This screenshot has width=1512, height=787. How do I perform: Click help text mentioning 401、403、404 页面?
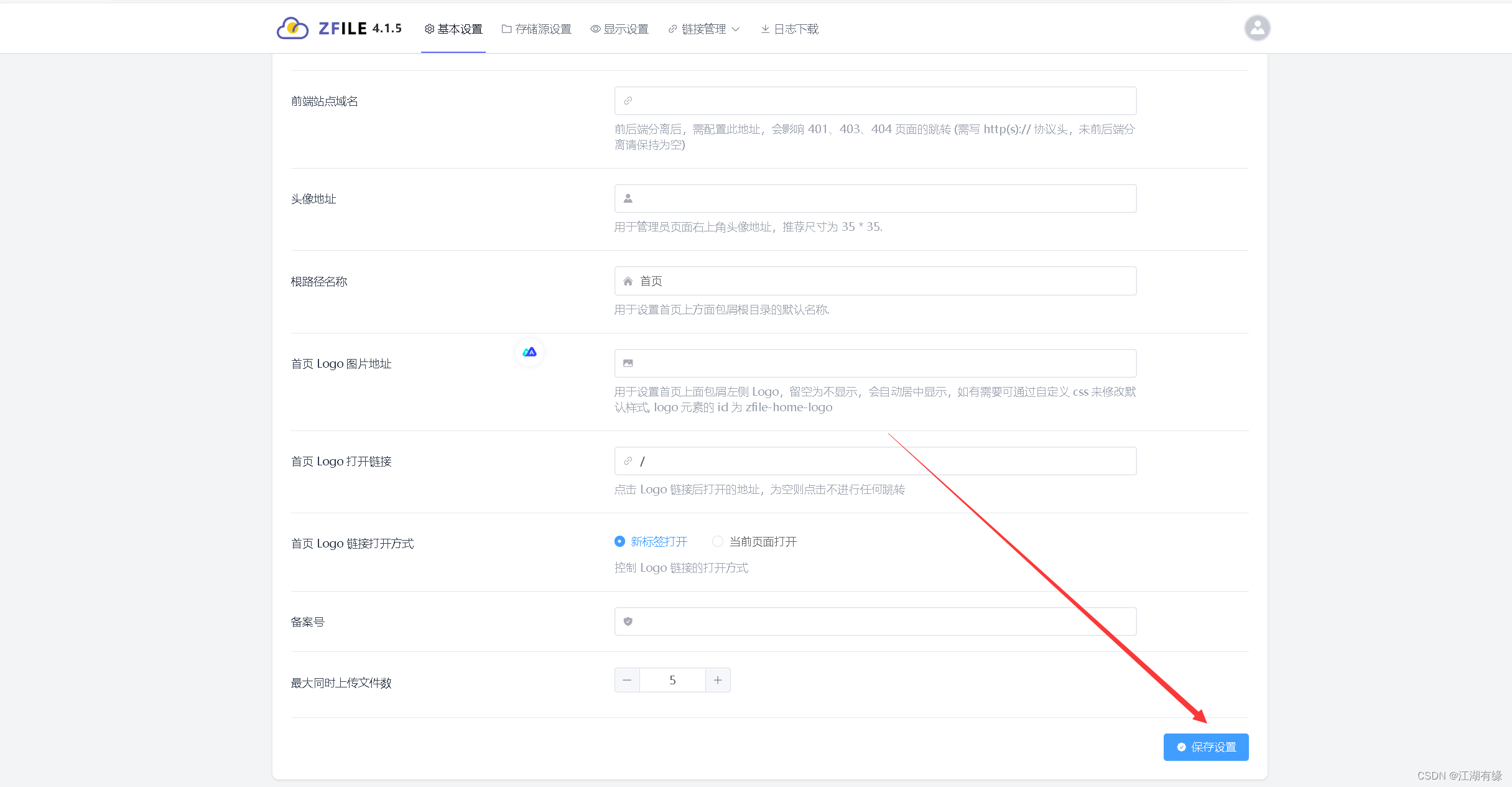(875, 137)
